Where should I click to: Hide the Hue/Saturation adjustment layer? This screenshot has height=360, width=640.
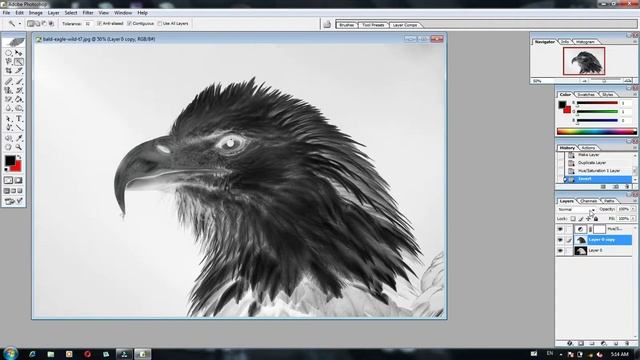pyautogui.click(x=560, y=229)
